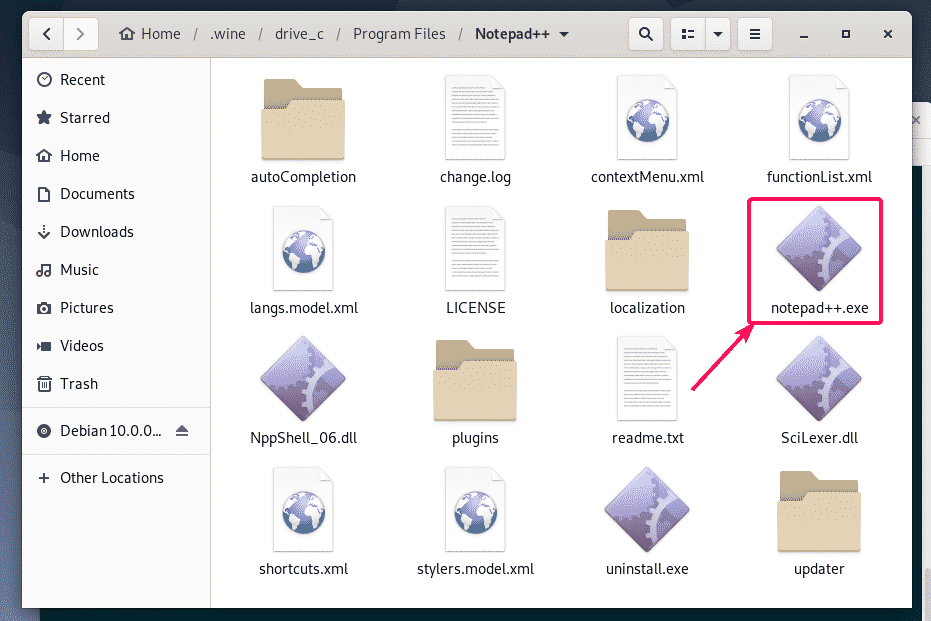Select the functionList.xml file icon
The width and height of the screenshot is (931, 621).
coord(819,118)
